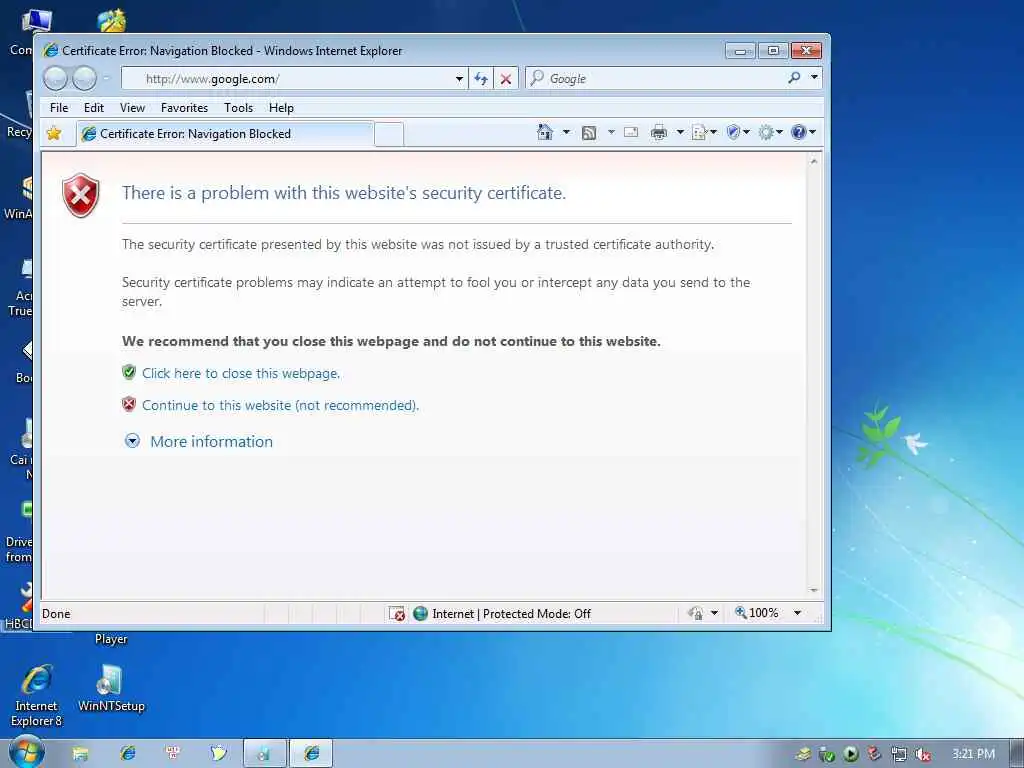Image resolution: width=1024 pixels, height=768 pixels.
Task: Click the Home toolbar icon
Action: (x=545, y=133)
